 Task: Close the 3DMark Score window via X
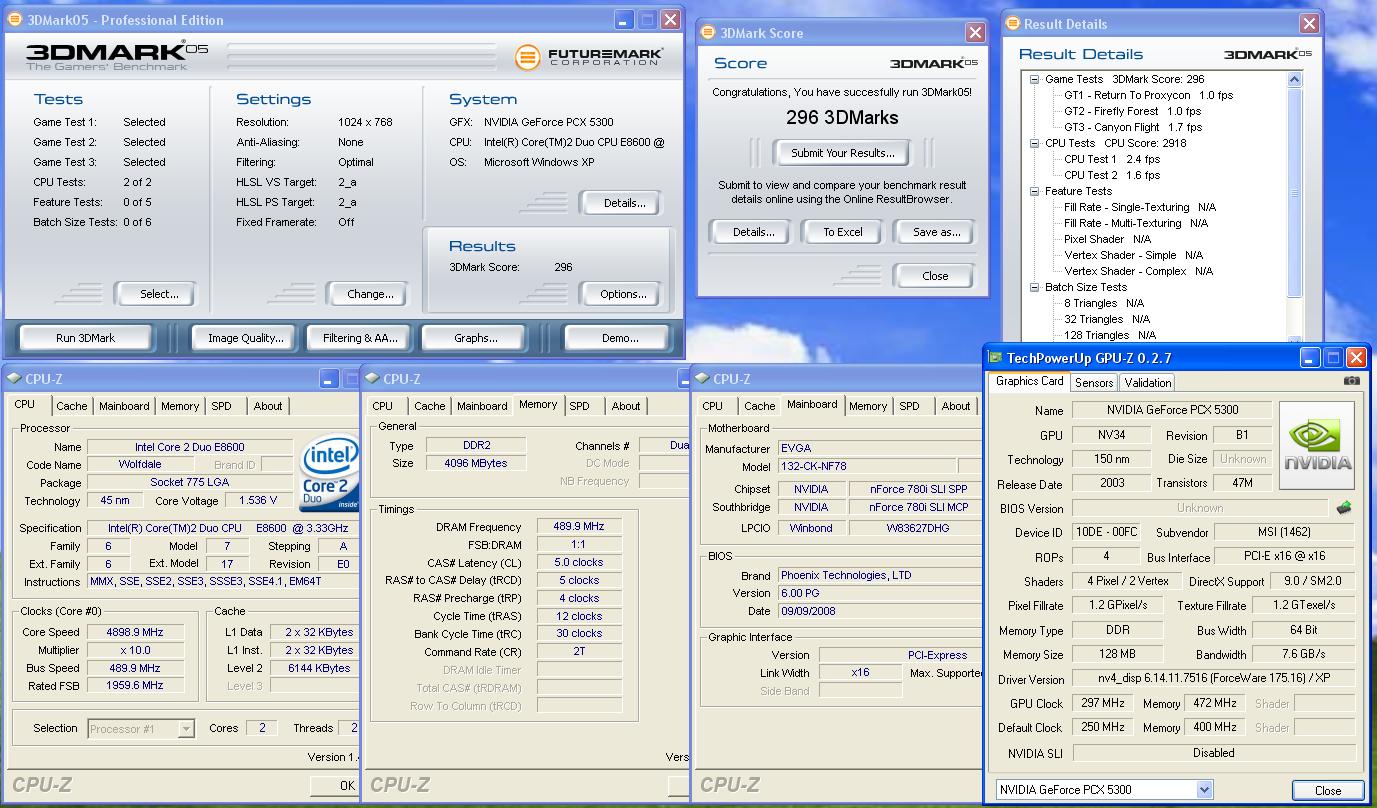tap(975, 33)
